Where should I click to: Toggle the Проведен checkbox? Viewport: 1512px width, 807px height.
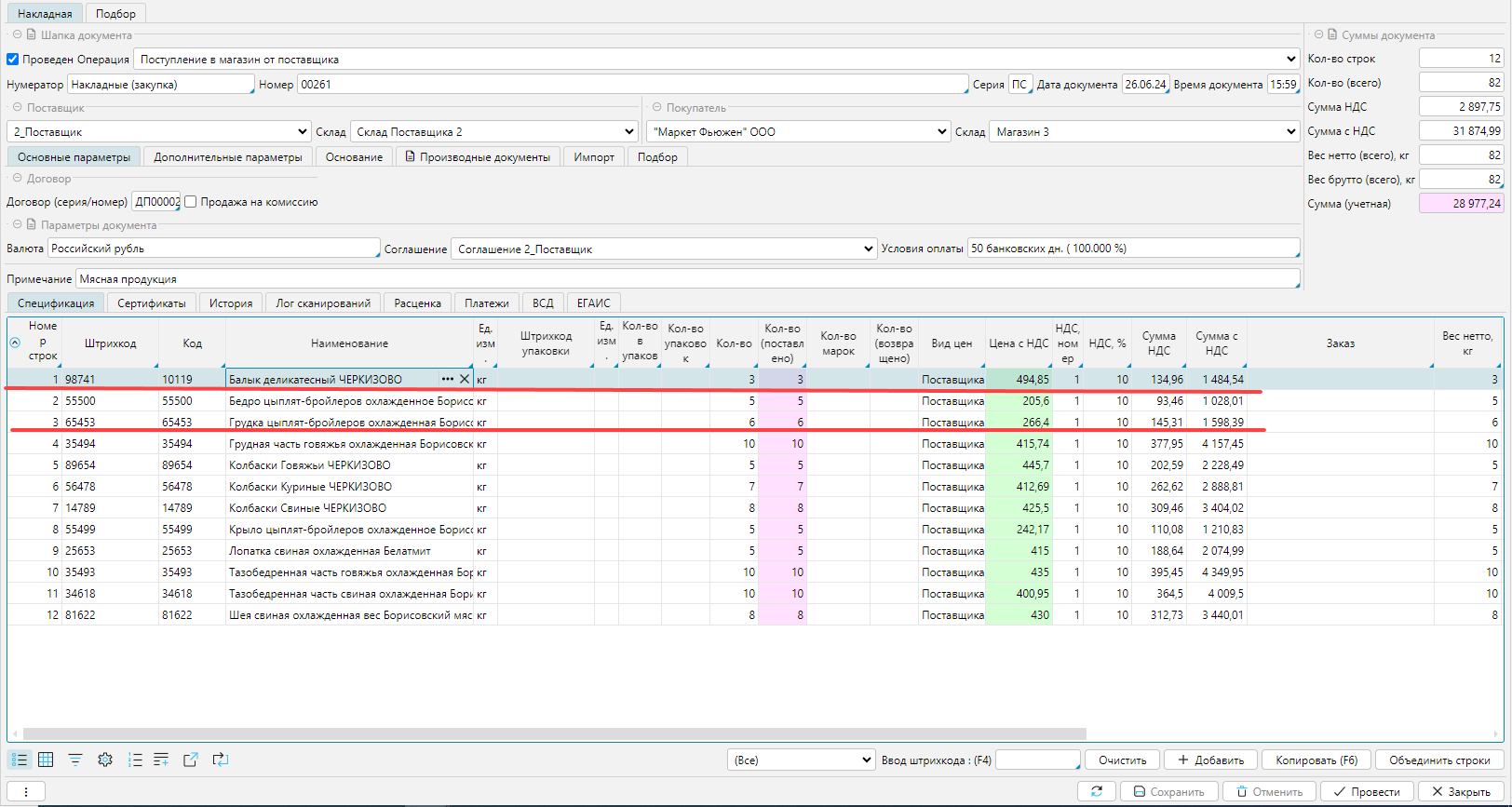13,60
